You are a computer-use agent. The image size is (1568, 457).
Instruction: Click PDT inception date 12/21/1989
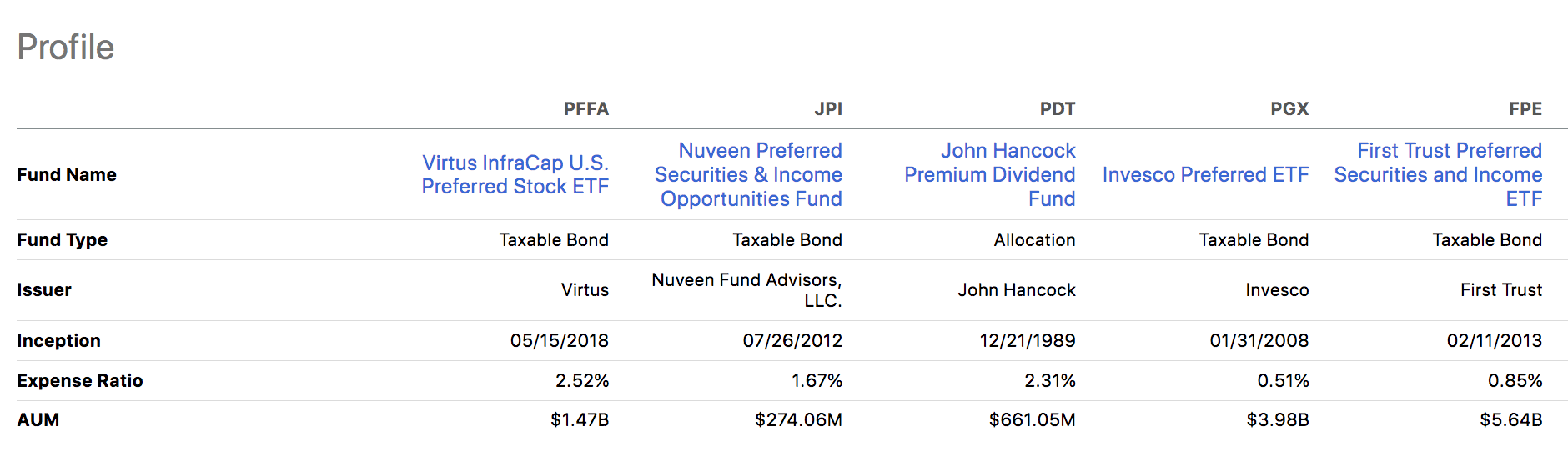pyautogui.click(x=1028, y=340)
